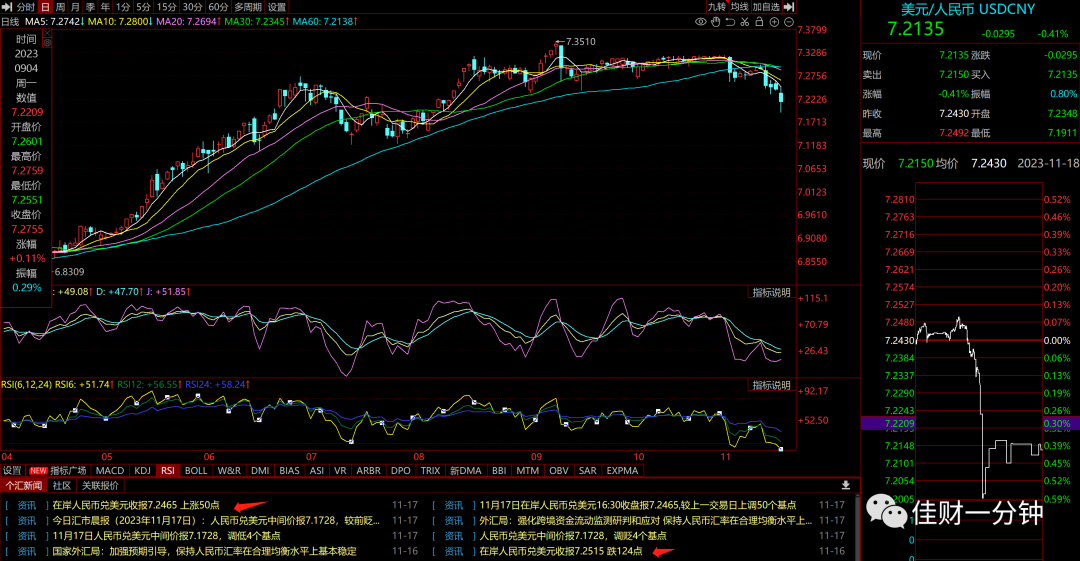Switch to 60分 minute chart
The height and width of the screenshot is (561, 1080).
pos(218,7)
